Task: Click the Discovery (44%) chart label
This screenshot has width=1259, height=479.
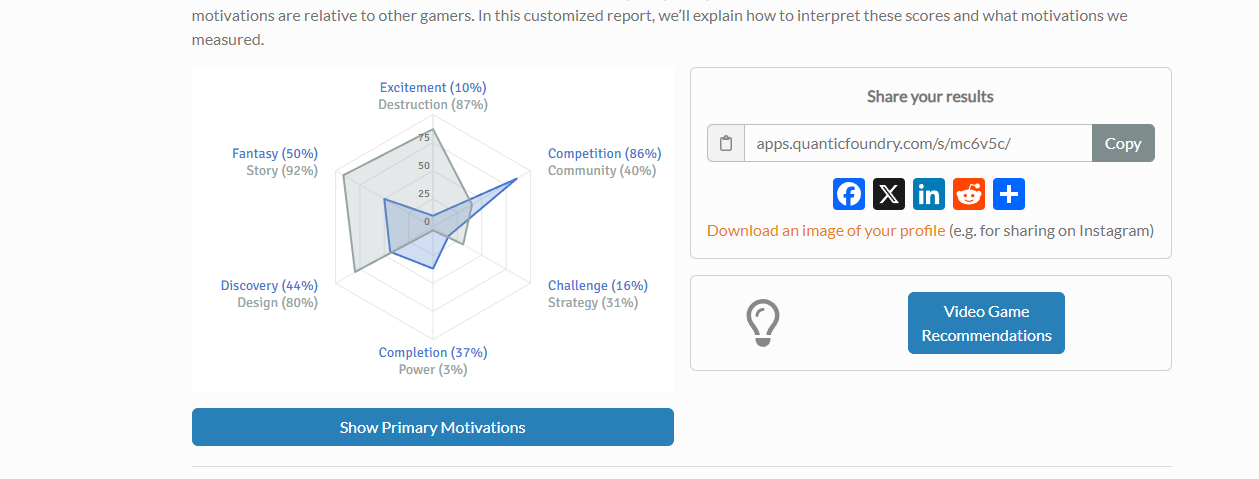Action: pyautogui.click(x=269, y=286)
